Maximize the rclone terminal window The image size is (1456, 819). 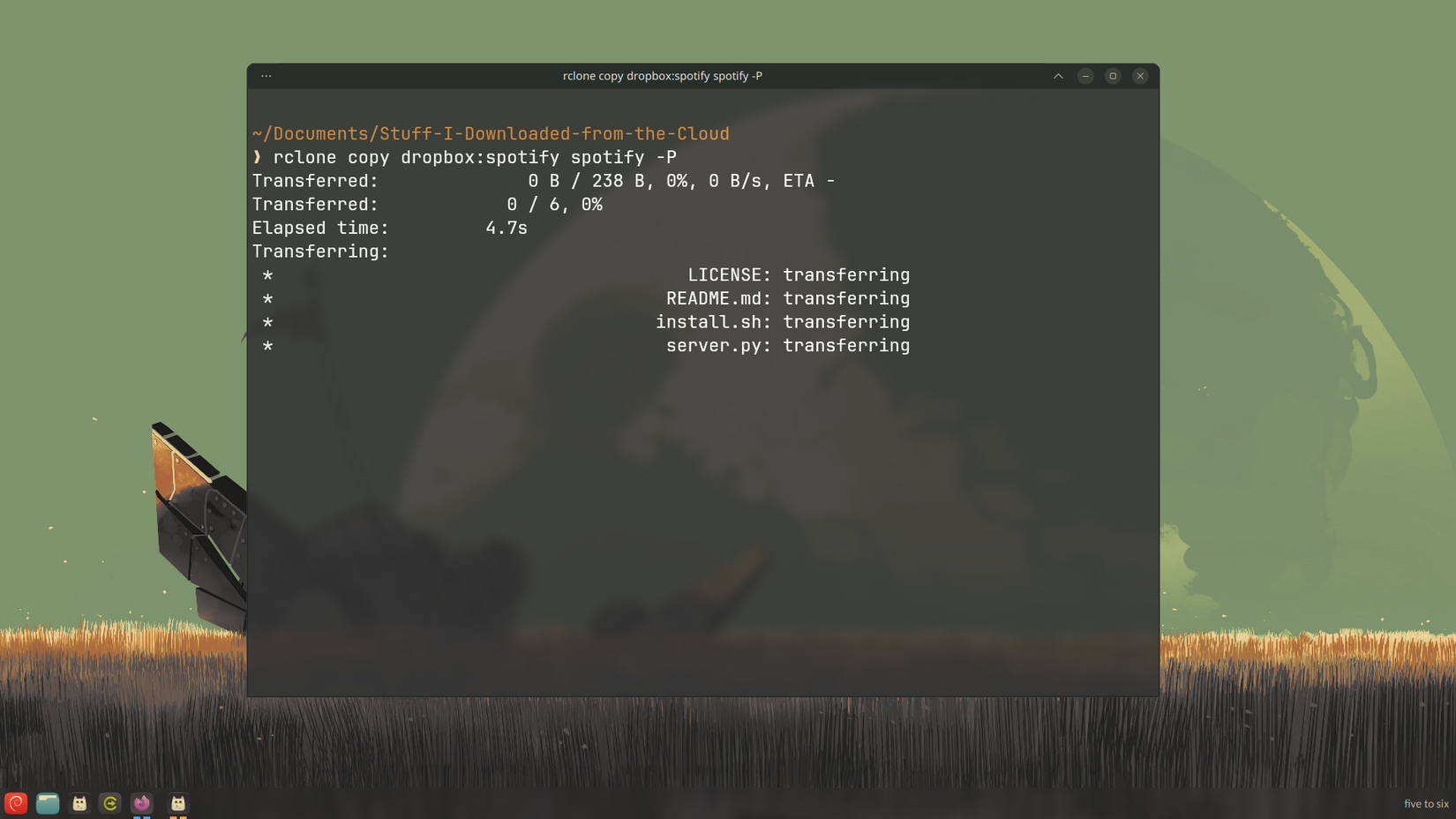(x=1113, y=76)
